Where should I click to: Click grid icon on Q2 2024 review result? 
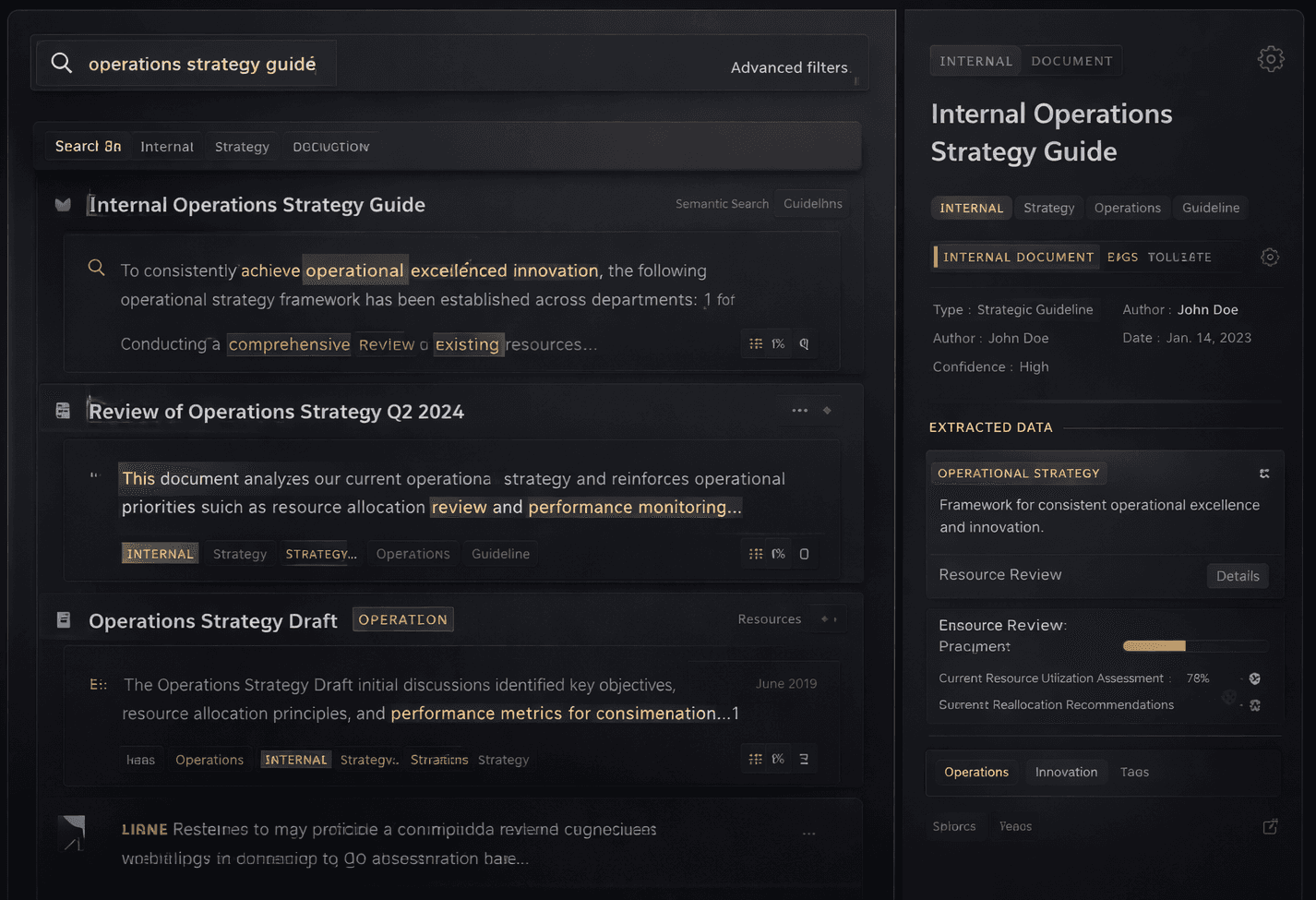tap(756, 554)
